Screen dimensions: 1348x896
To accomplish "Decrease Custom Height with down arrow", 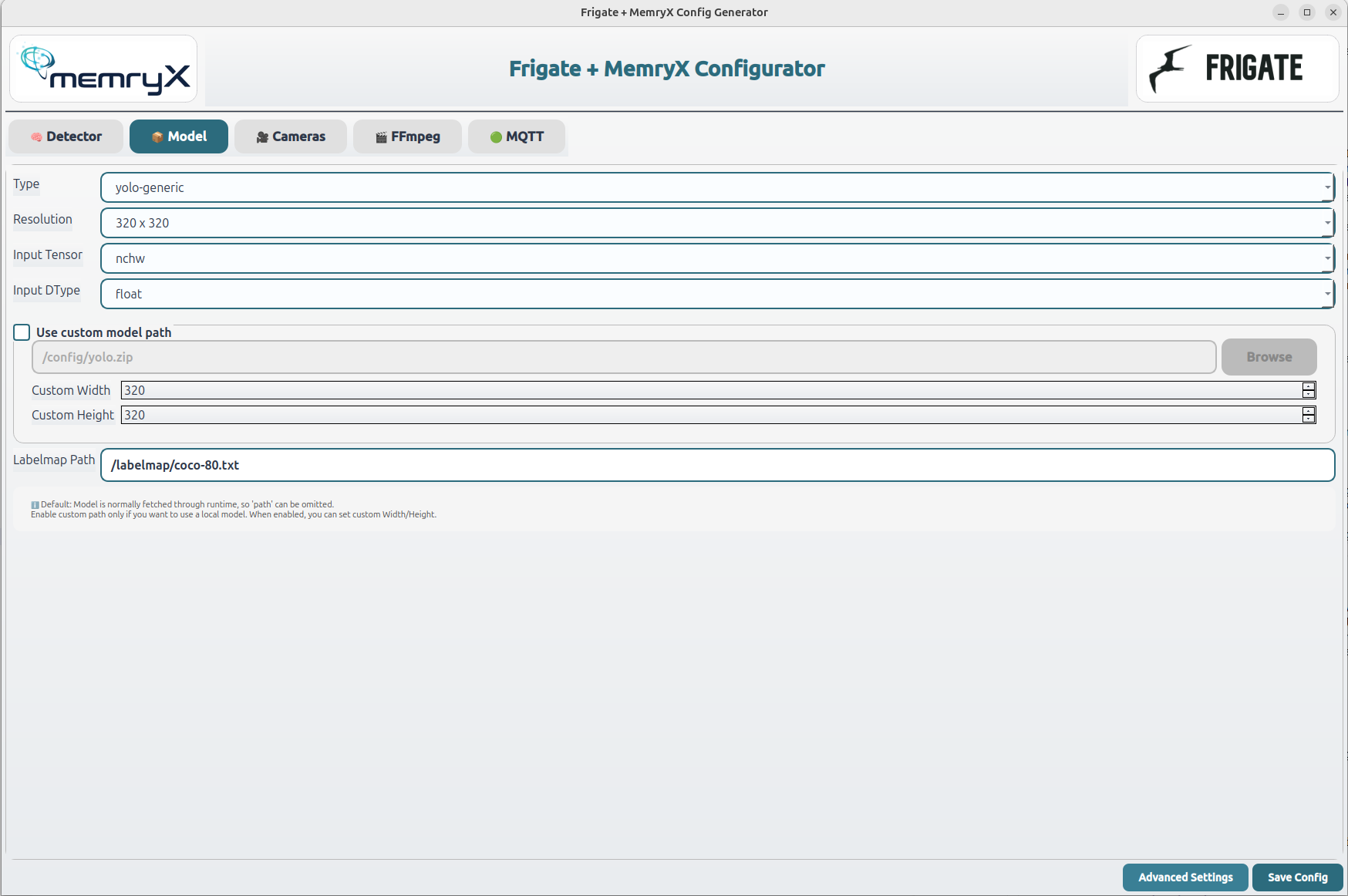I will click(1309, 419).
